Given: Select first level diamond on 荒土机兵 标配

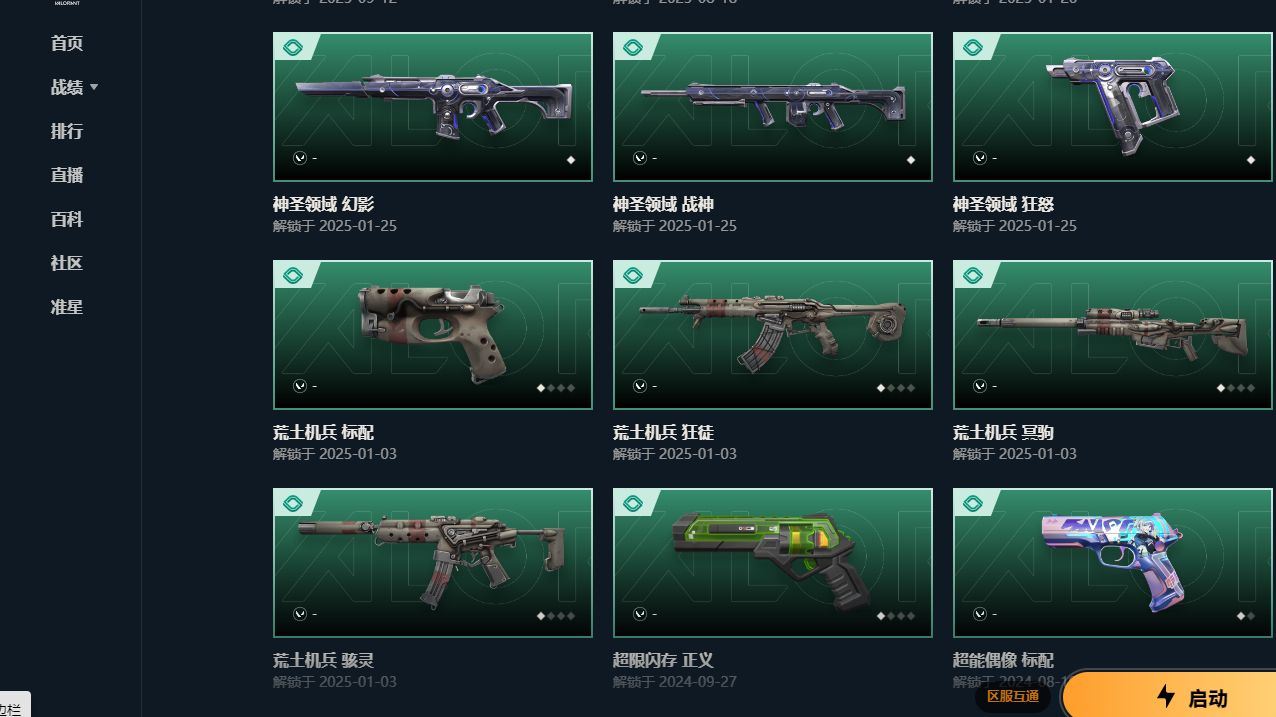Looking at the screenshot, I should point(541,388).
